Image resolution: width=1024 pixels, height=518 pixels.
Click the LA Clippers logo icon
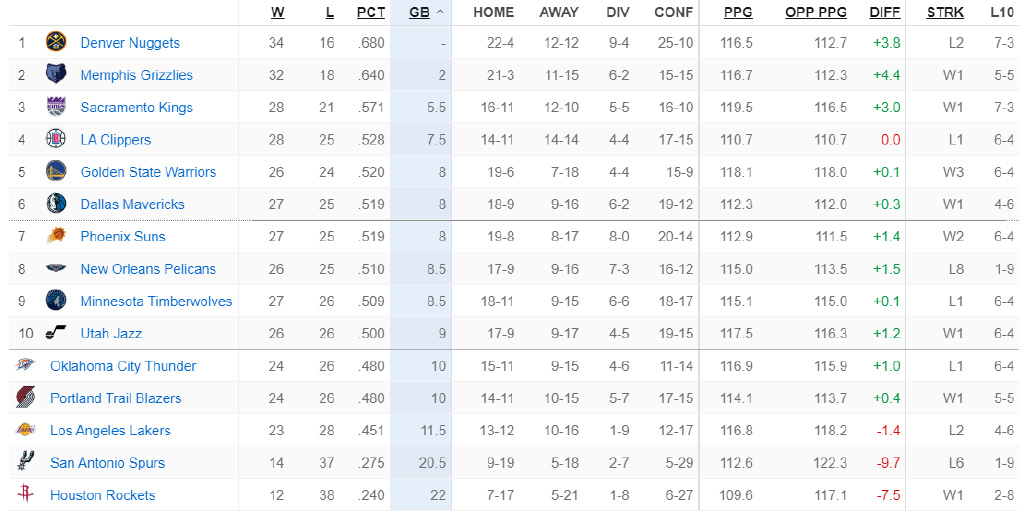pos(55,140)
